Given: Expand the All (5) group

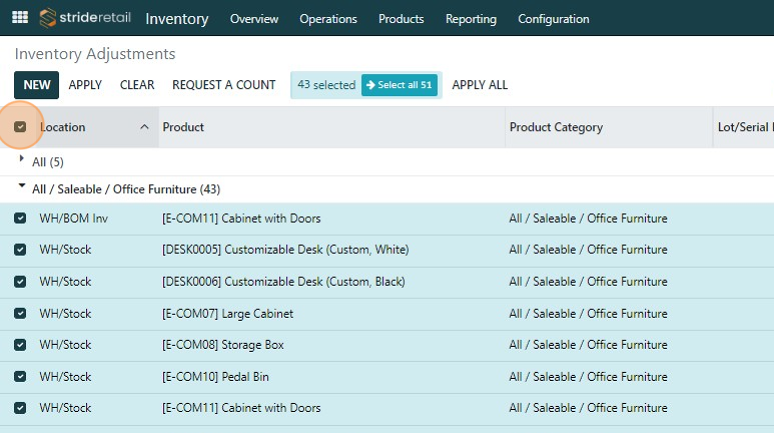Looking at the screenshot, I should click(x=23, y=160).
